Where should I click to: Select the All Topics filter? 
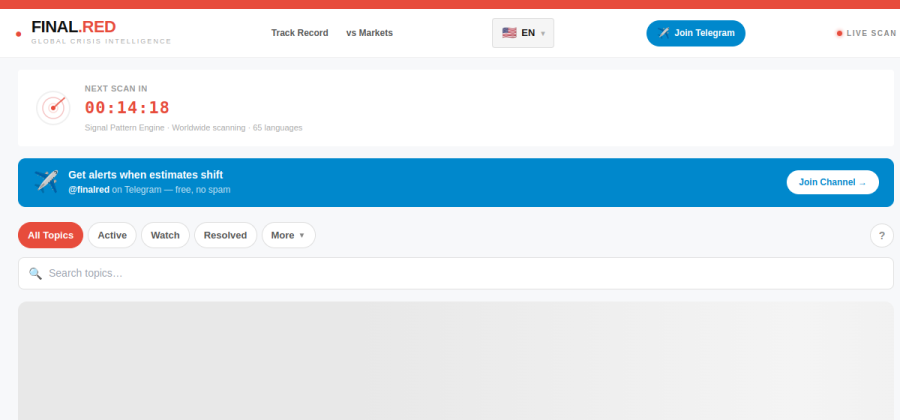point(50,235)
